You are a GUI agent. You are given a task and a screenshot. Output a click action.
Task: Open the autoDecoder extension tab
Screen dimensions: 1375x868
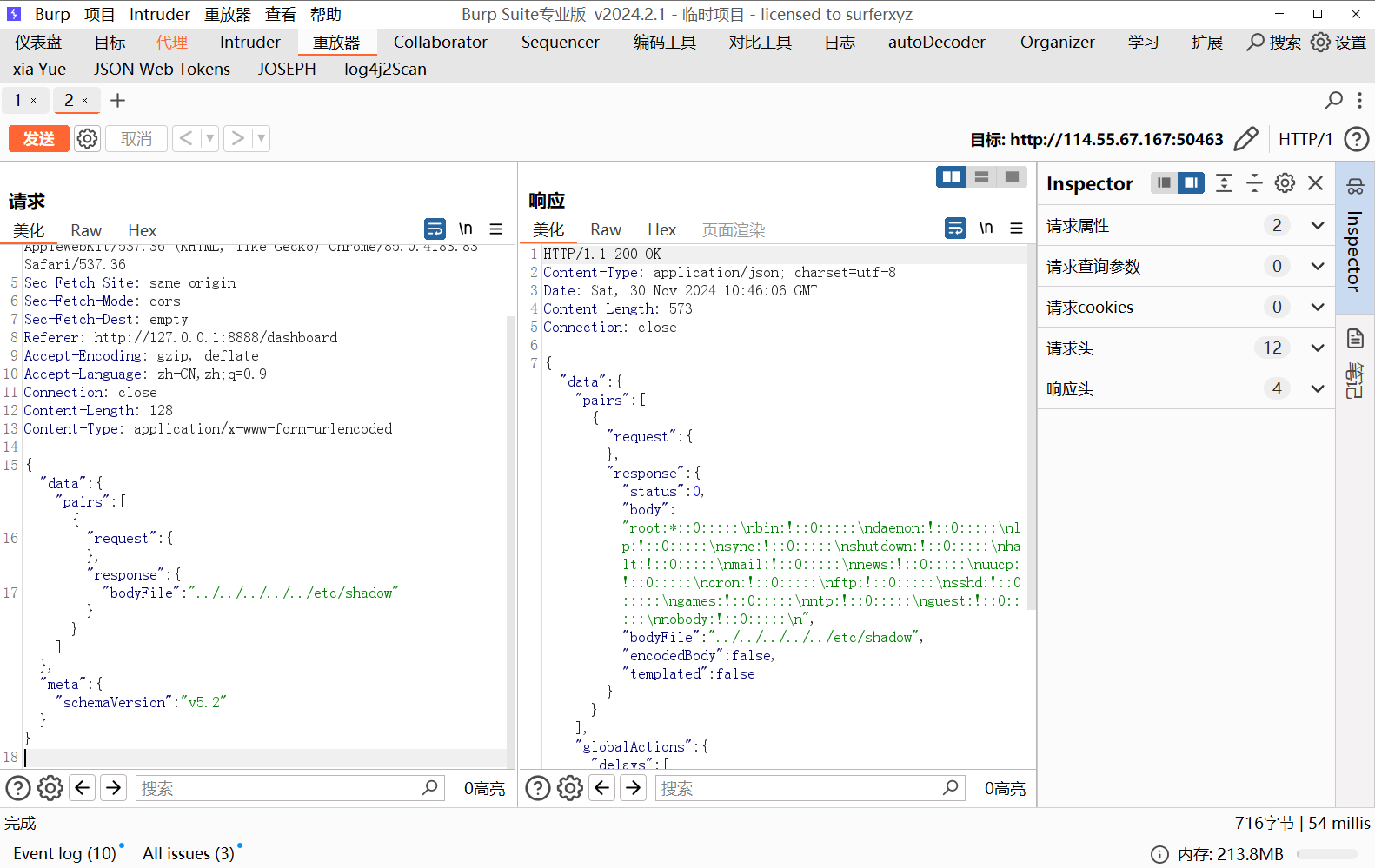[x=937, y=42]
